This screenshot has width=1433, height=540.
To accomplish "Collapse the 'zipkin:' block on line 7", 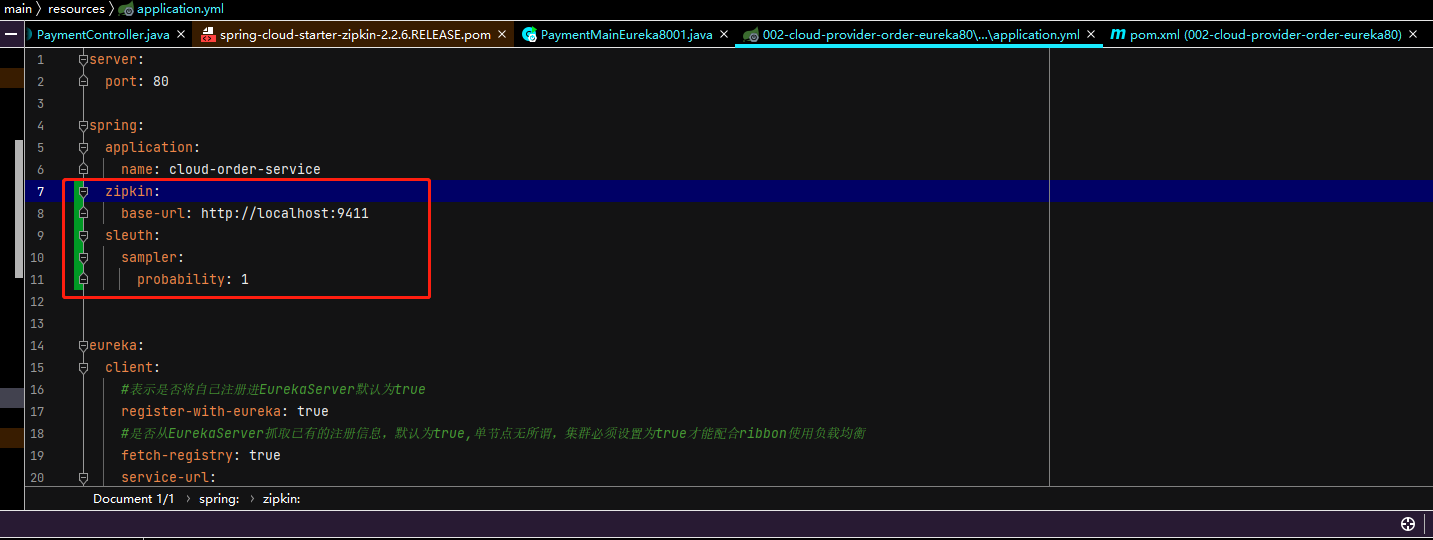I will pyautogui.click(x=84, y=192).
